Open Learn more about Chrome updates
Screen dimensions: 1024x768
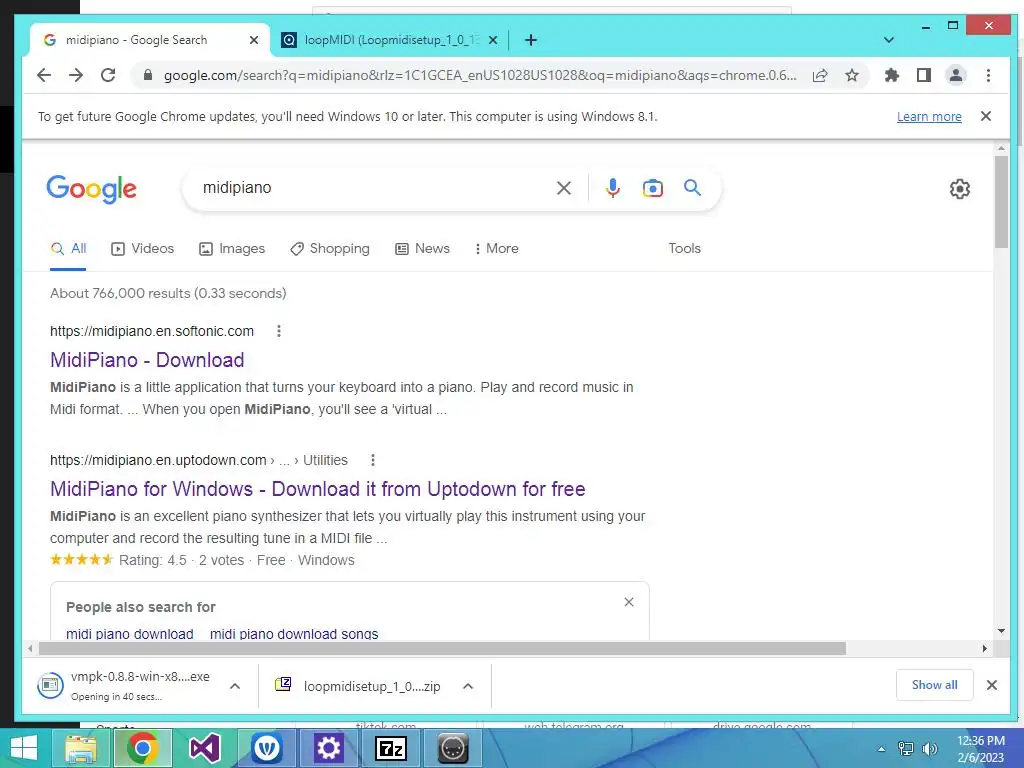tap(929, 116)
